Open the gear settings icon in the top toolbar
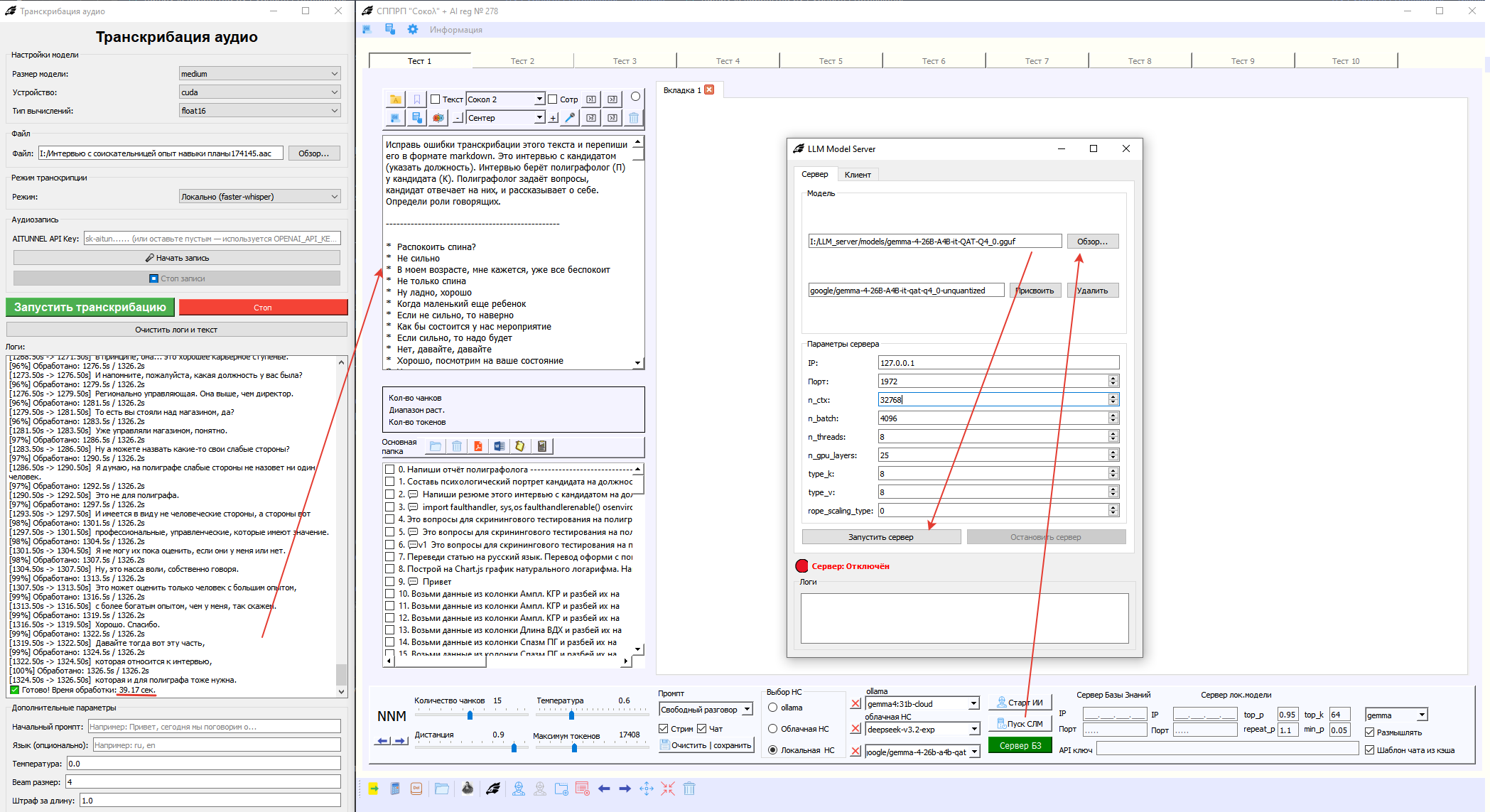Screen dimensions: 1490x812 click(413, 30)
